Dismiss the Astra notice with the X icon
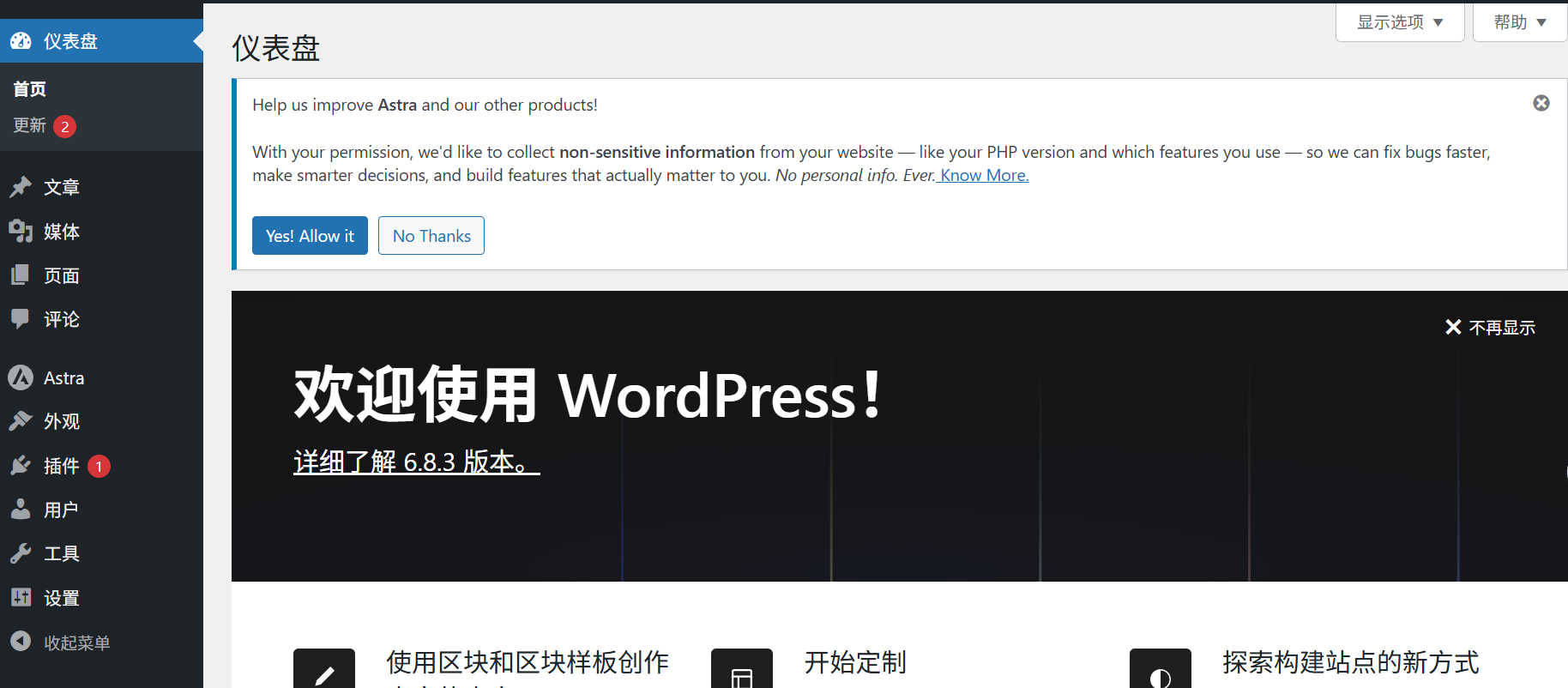 [1541, 103]
